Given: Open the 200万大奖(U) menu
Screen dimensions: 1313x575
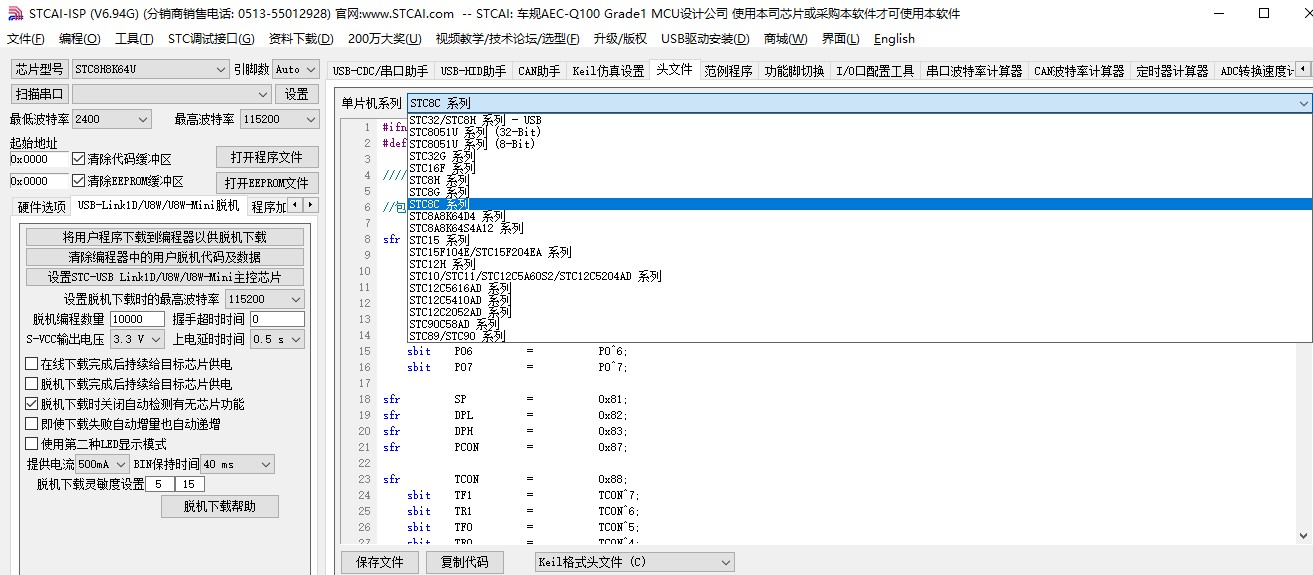Looking at the screenshot, I should pyautogui.click(x=385, y=39).
